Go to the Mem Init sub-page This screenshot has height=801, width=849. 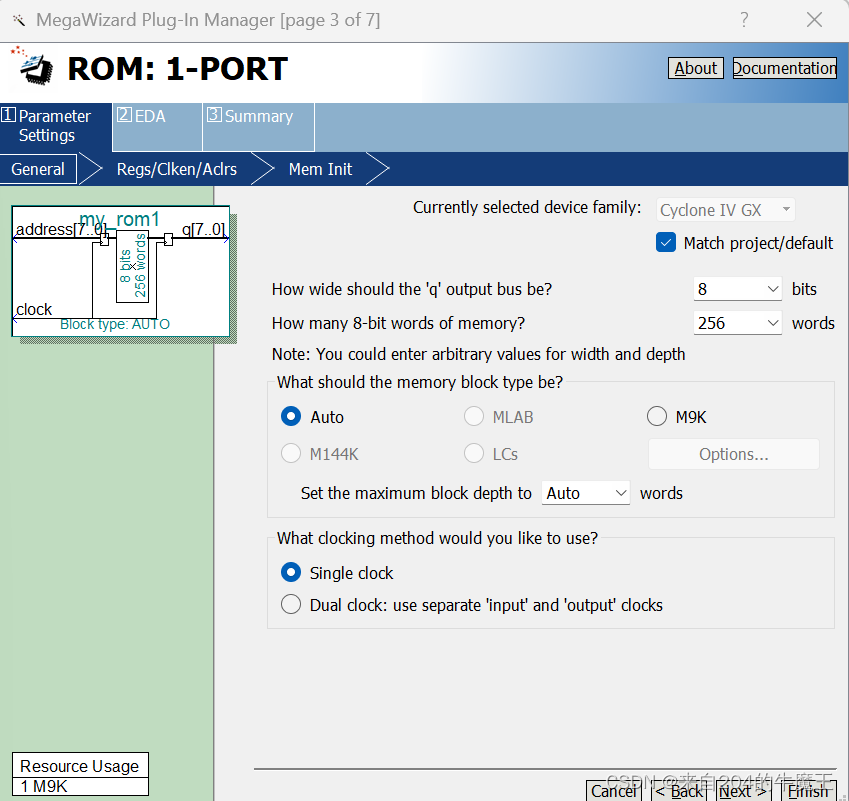point(320,169)
